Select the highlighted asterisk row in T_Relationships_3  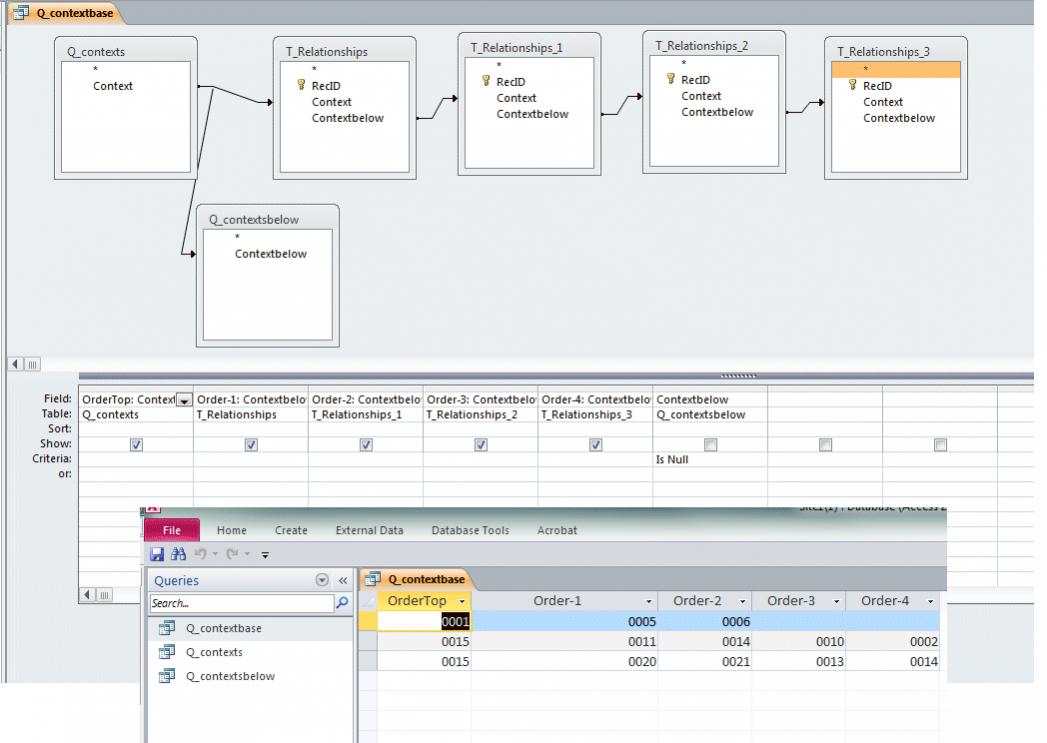[x=895, y=69]
